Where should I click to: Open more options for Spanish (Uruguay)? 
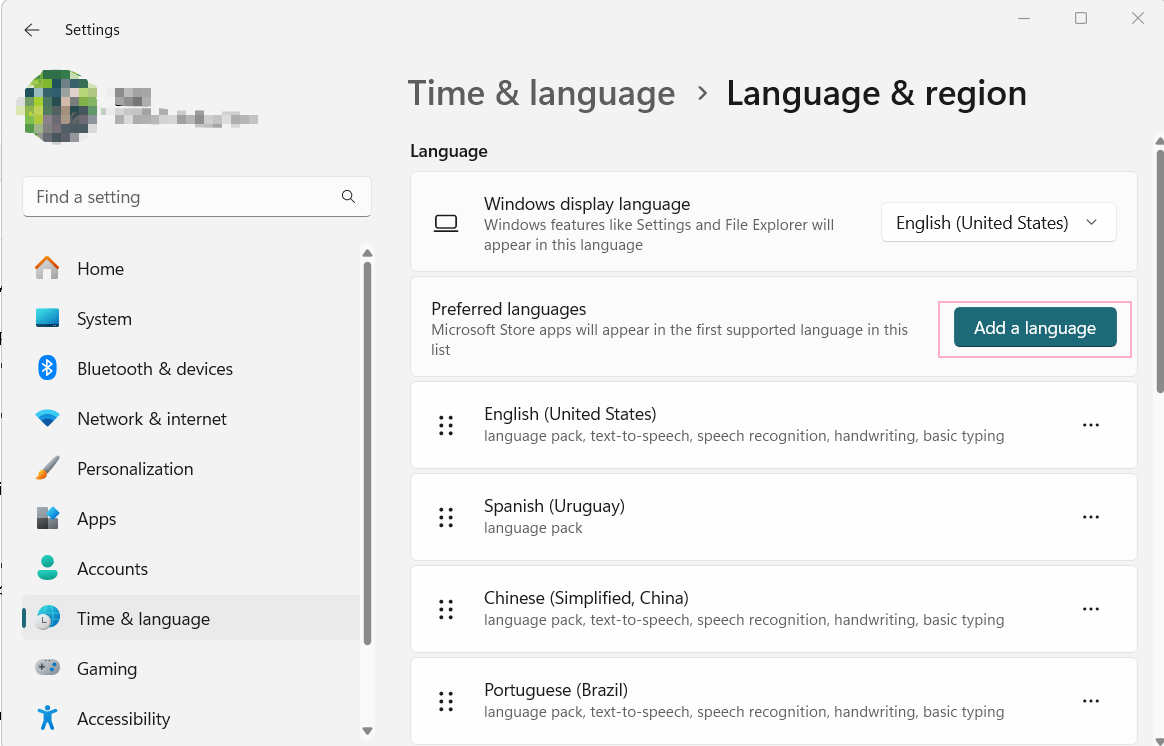tap(1091, 517)
